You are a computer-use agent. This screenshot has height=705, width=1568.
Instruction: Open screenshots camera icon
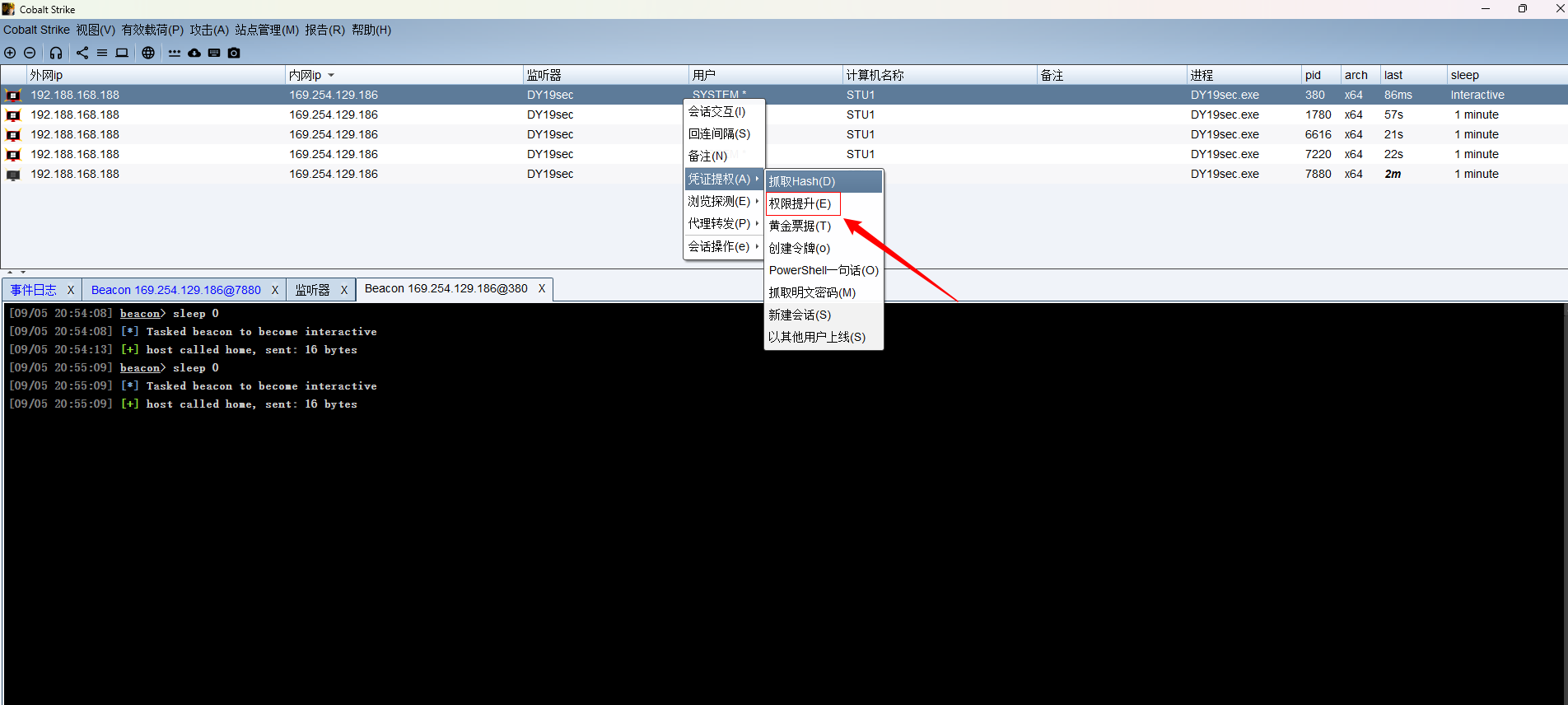click(234, 53)
